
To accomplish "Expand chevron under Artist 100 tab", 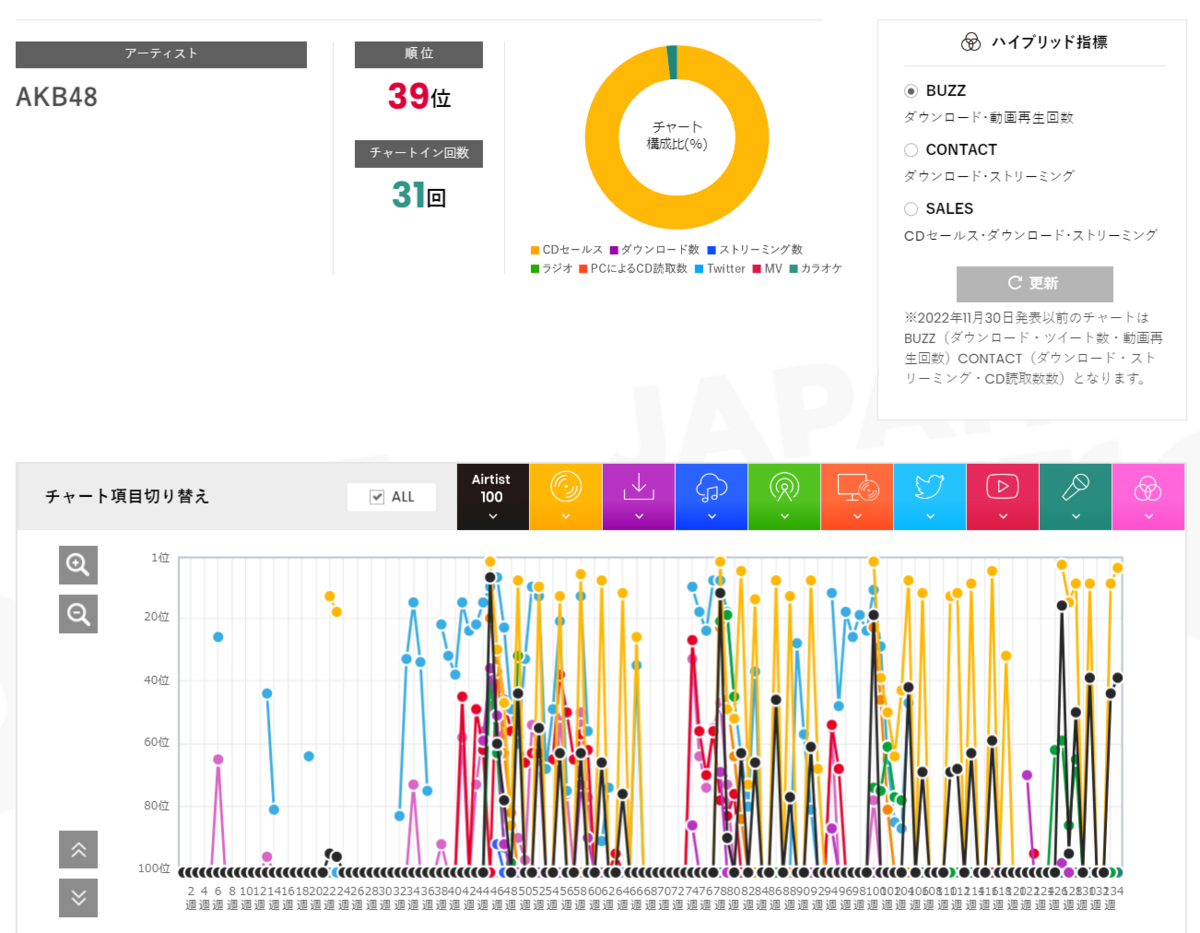I will pos(492,517).
